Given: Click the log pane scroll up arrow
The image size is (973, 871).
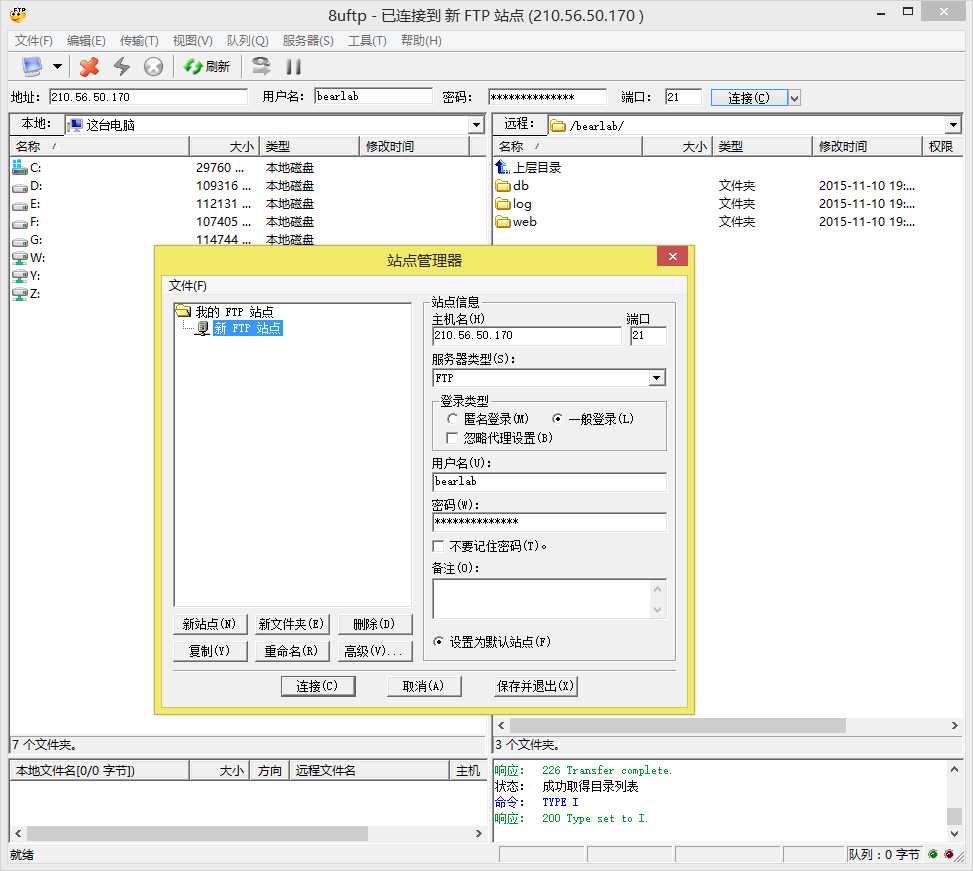Looking at the screenshot, I should [954, 769].
